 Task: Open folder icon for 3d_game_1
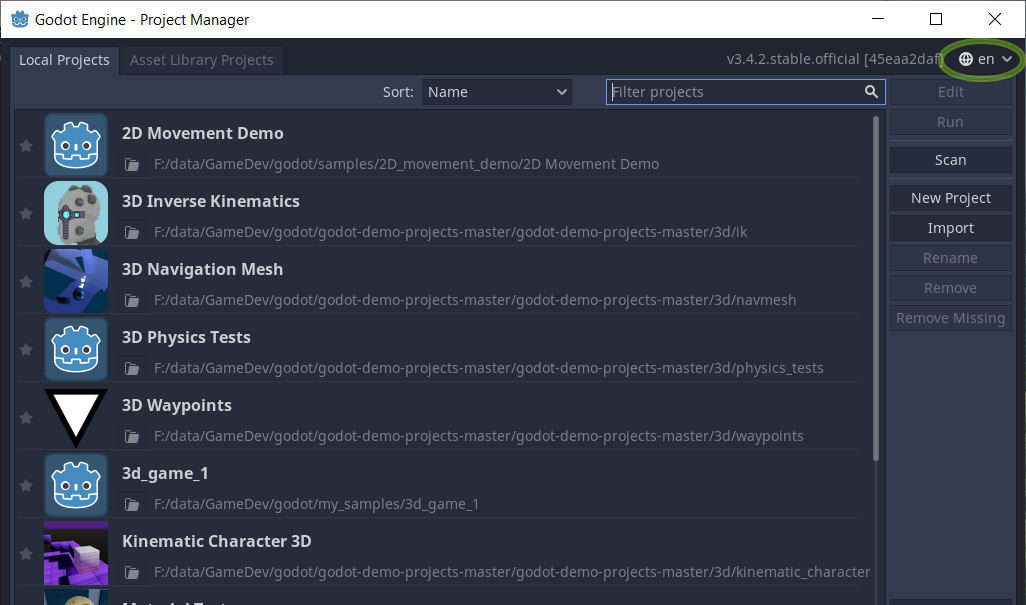[132, 504]
